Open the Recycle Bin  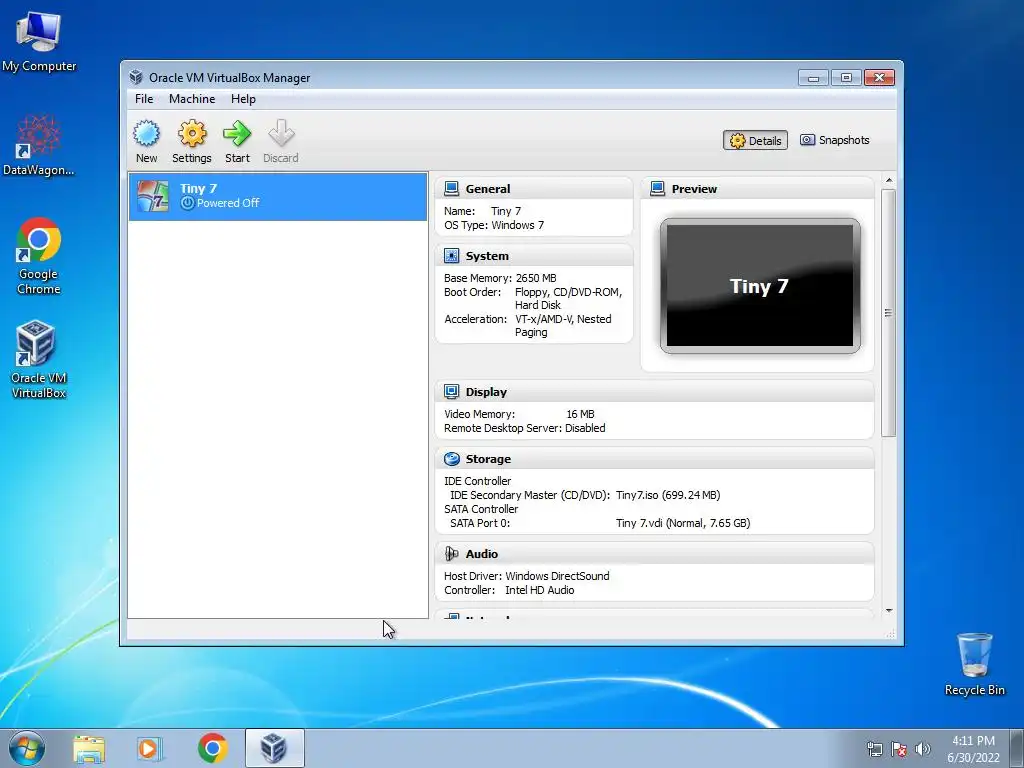click(x=974, y=664)
